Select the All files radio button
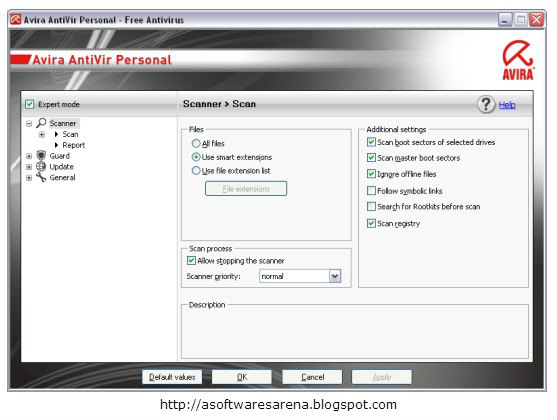Viewport: 557px width, 420px height. (196, 144)
